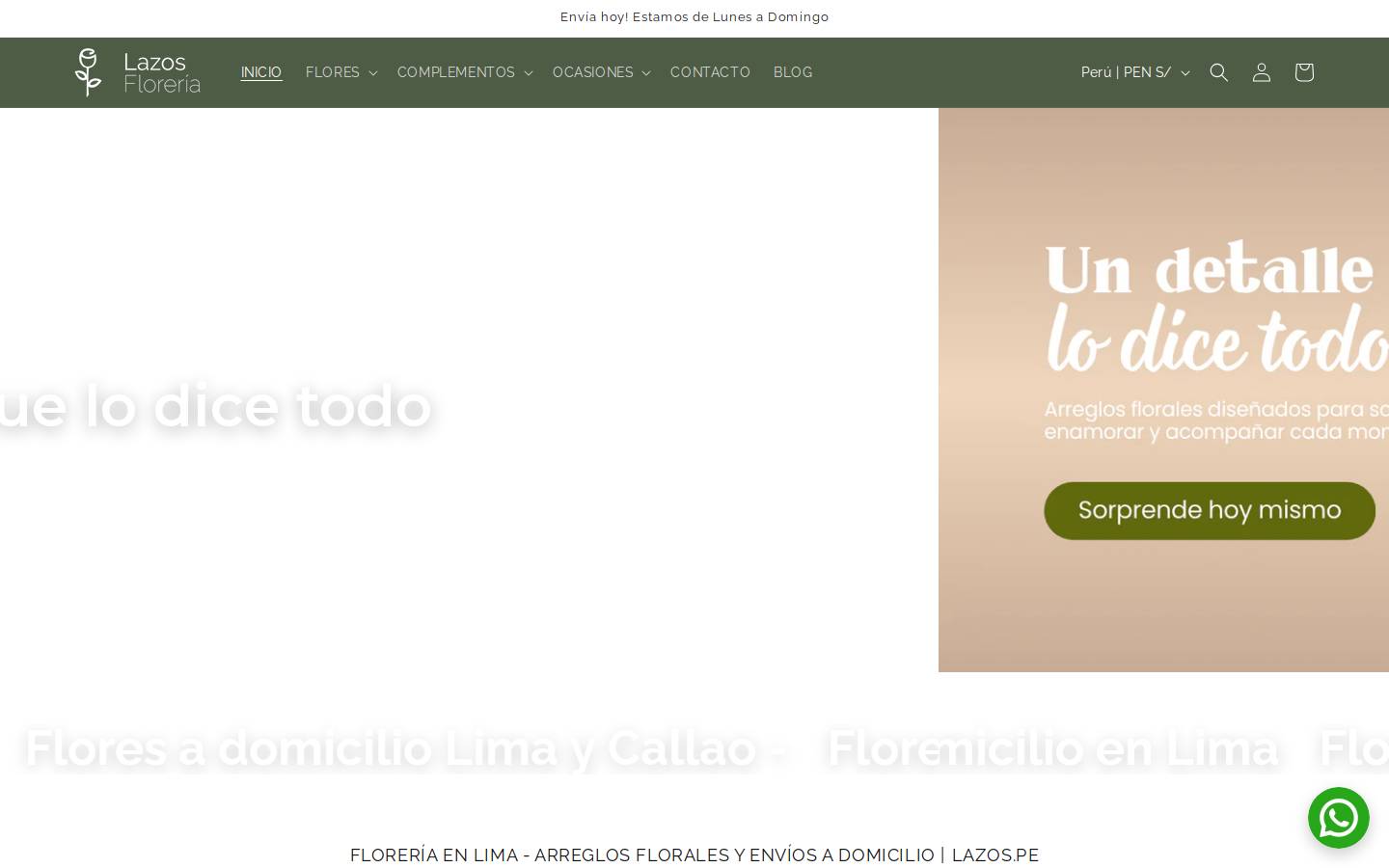Open the BLOG page
The image size is (1389, 868).
click(x=793, y=72)
